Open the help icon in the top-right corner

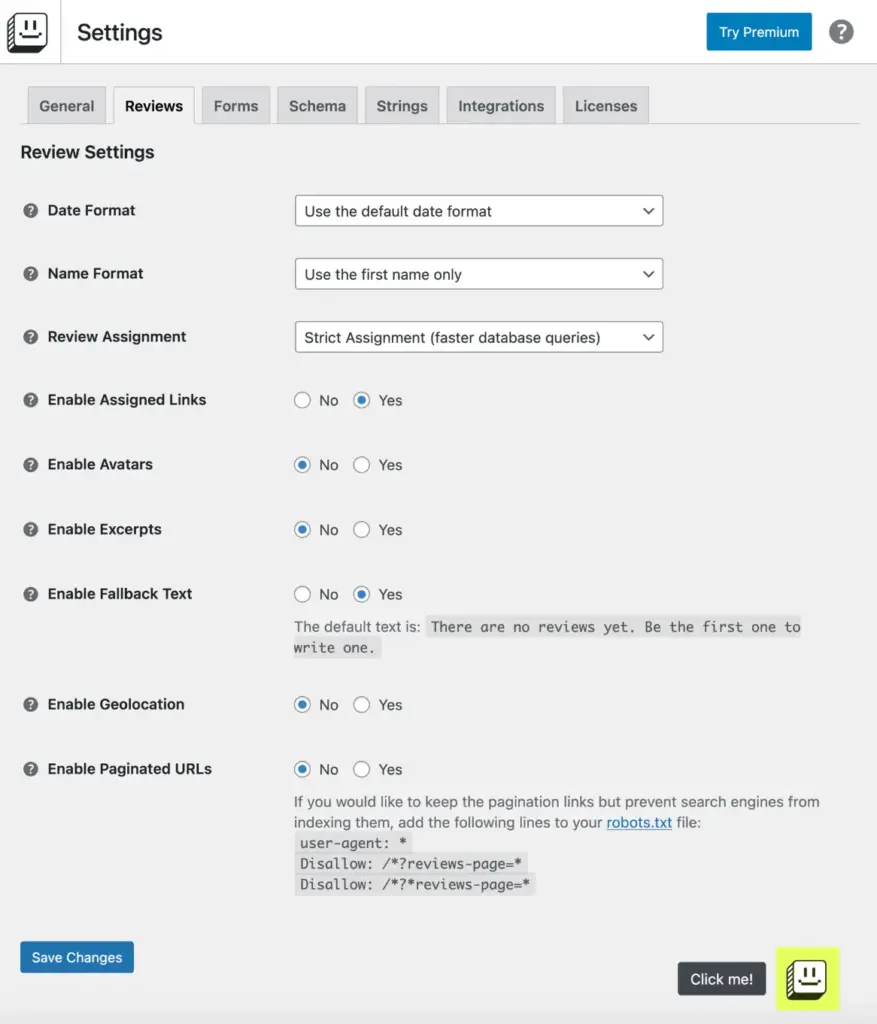pos(841,31)
